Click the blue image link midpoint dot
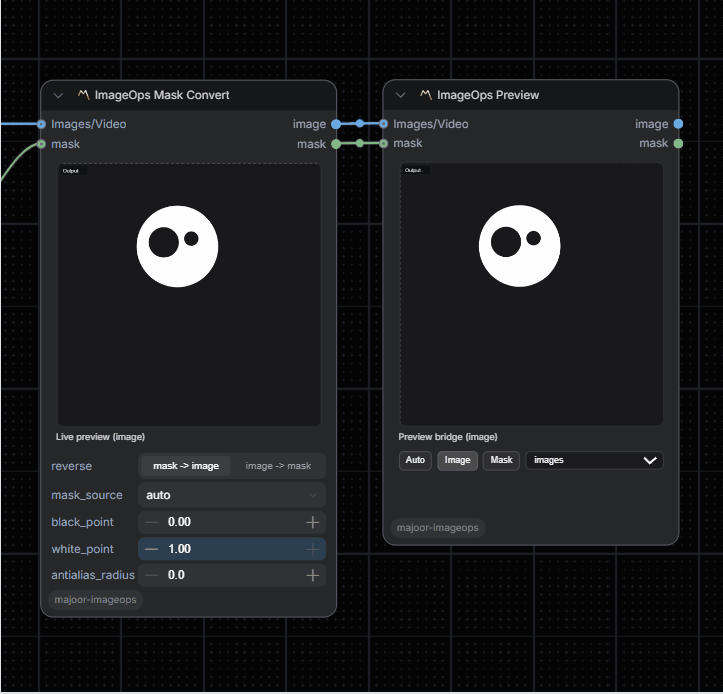The height and width of the screenshot is (694, 723). (360, 123)
